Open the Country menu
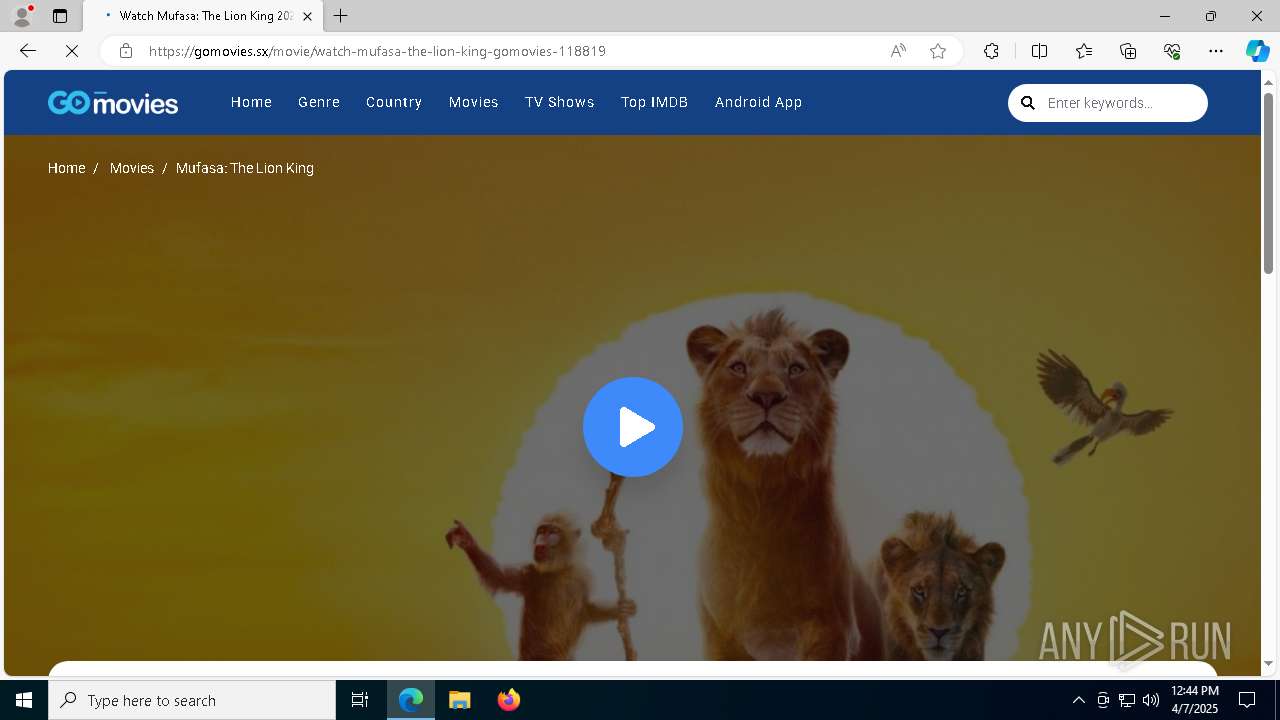 (x=394, y=102)
